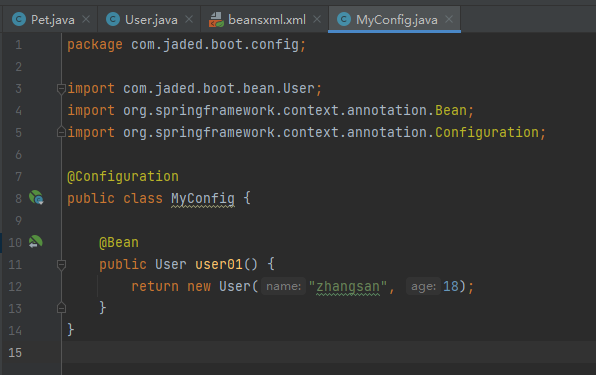
Task: Open the User.java tab
Action: click(x=149, y=19)
